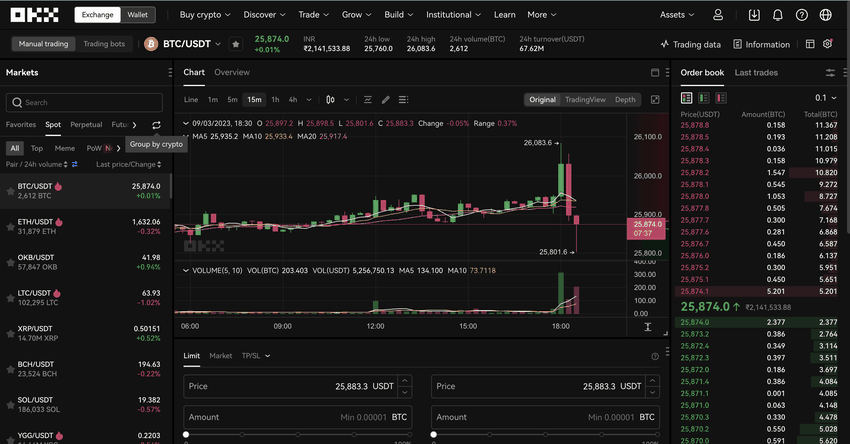The image size is (850, 444).
Task: Open the Overview tab
Action: (x=232, y=73)
